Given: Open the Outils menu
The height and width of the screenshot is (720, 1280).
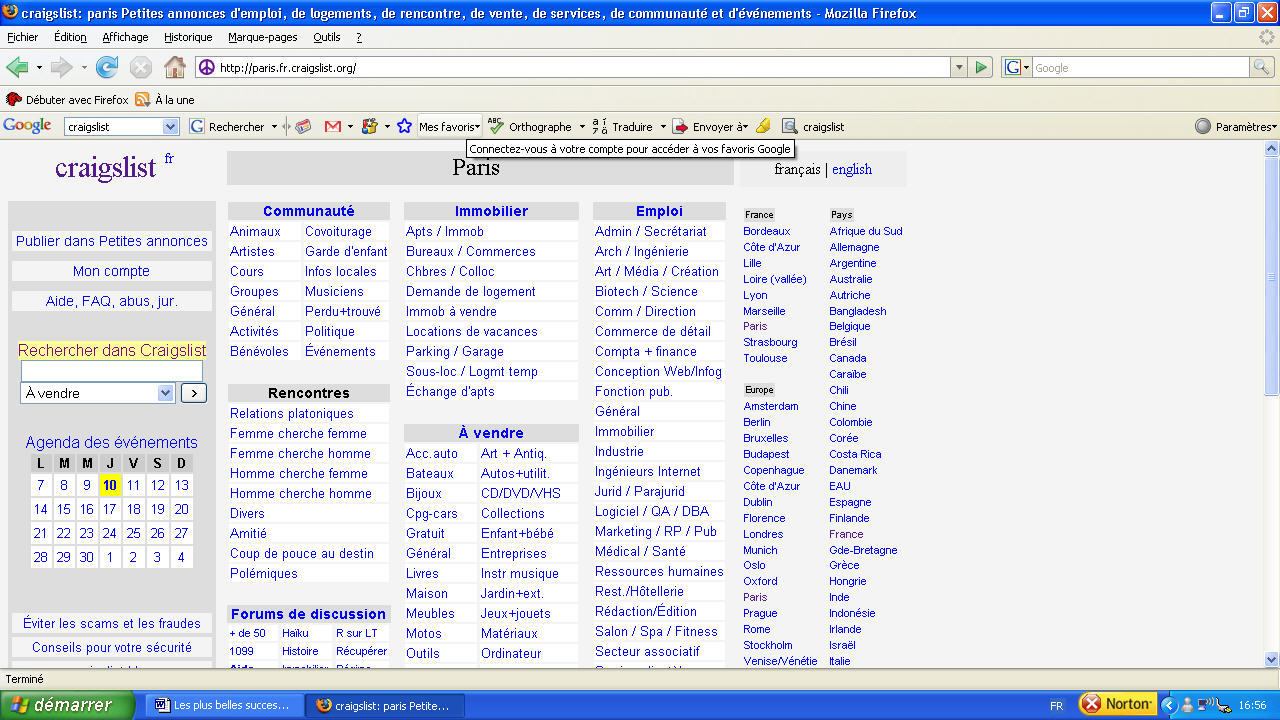Looking at the screenshot, I should [x=327, y=37].
